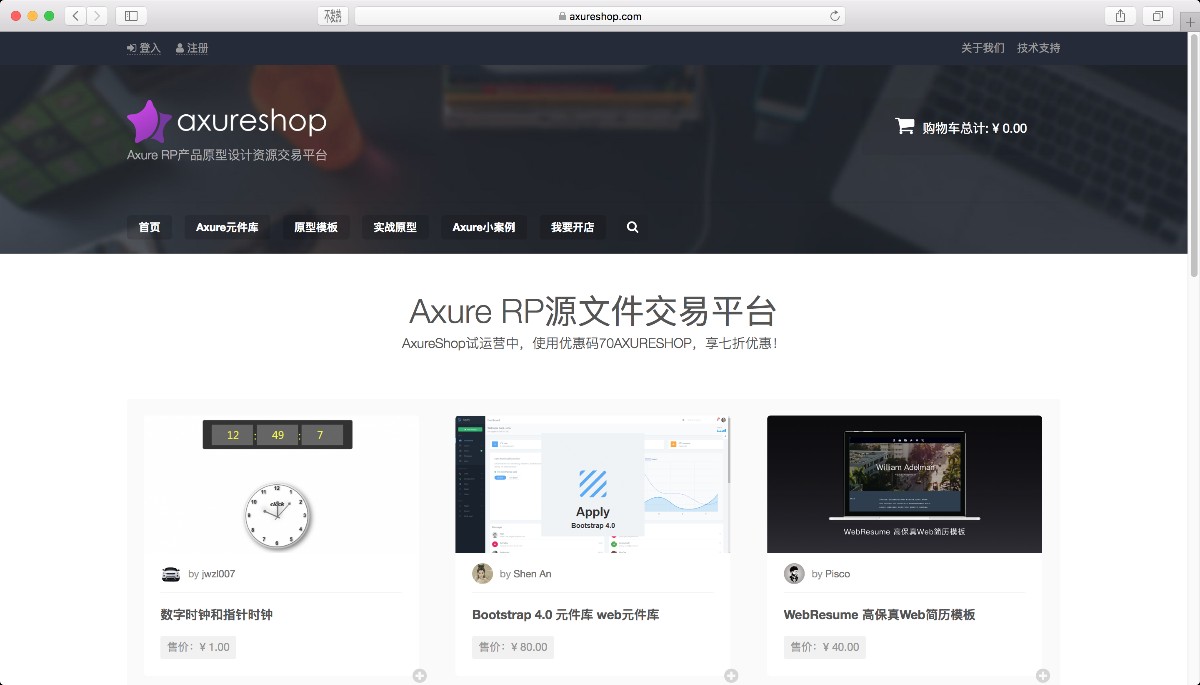Open the Axure元件库 menu item
This screenshot has width=1200, height=685.
click(227, 227)
